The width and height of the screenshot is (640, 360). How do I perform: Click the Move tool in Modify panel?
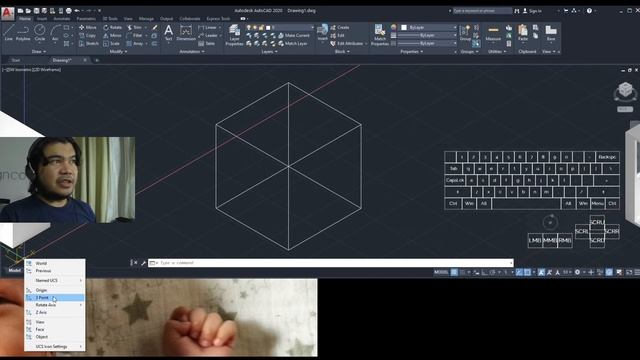pos(87,27)
